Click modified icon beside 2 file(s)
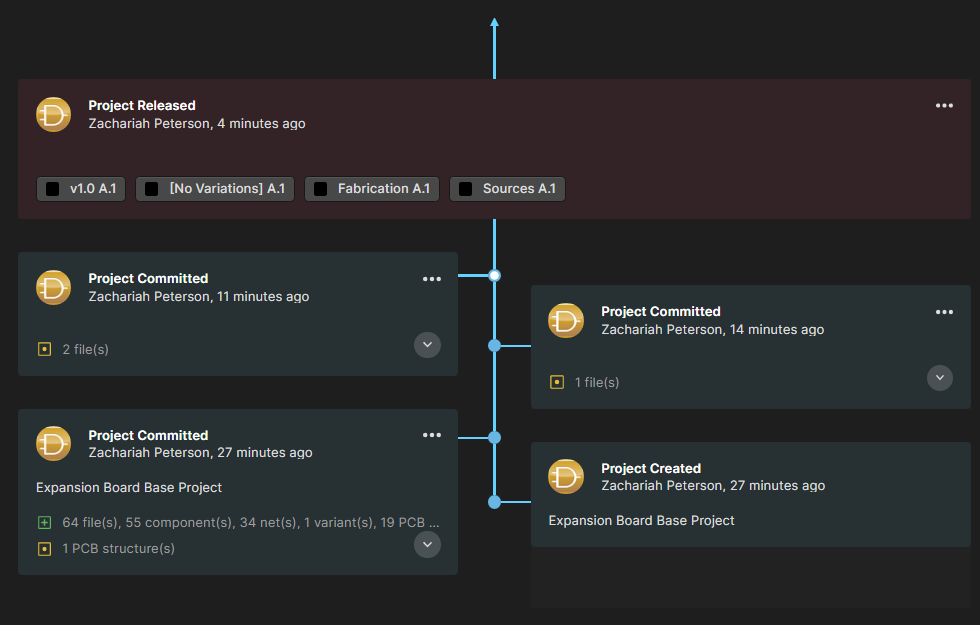This screenshot has height=625, width=980. [44, 349]
